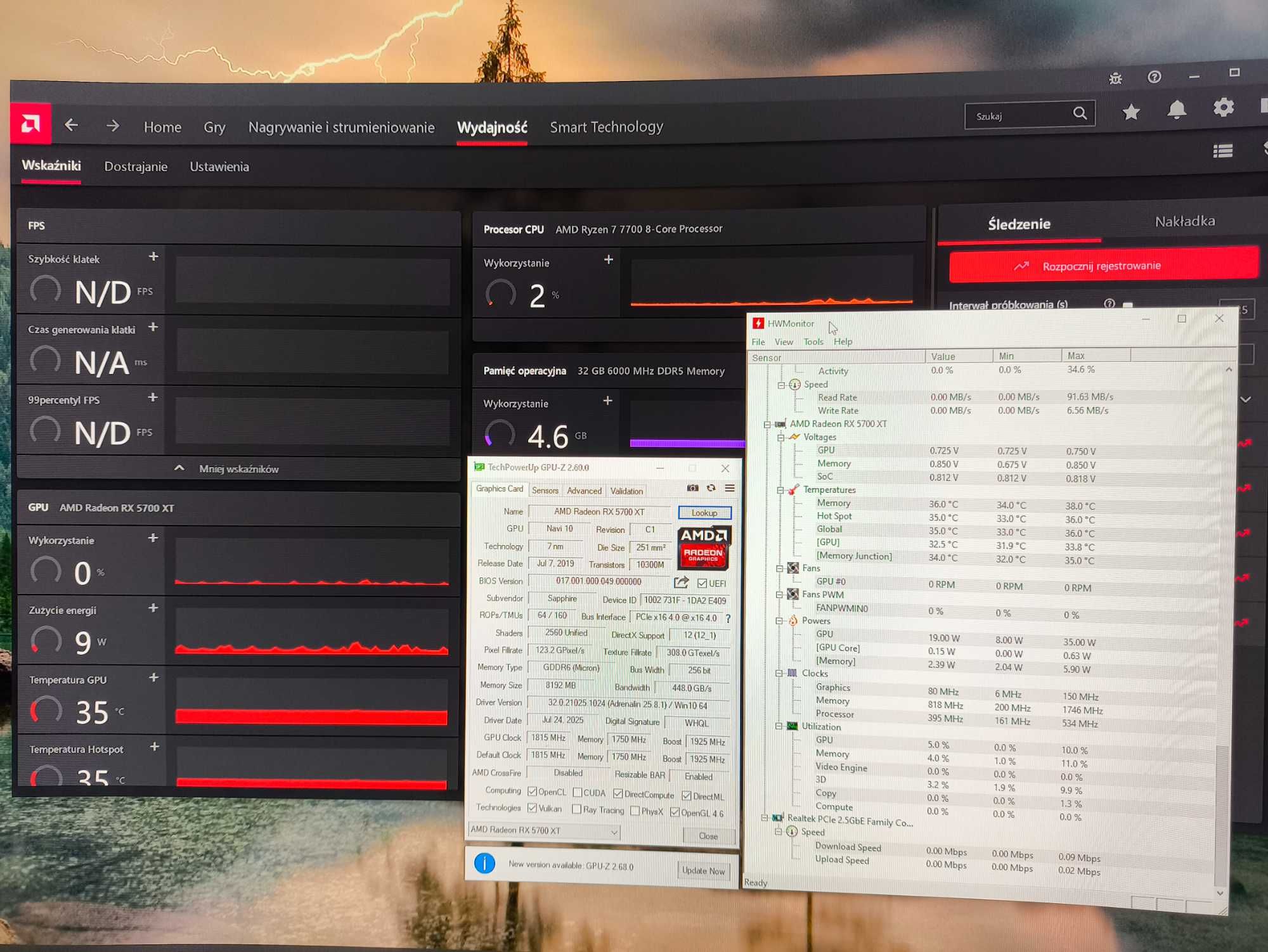The image size is (1268, 952).
Task: Click Update Now button
Action: tap(703, 870)
